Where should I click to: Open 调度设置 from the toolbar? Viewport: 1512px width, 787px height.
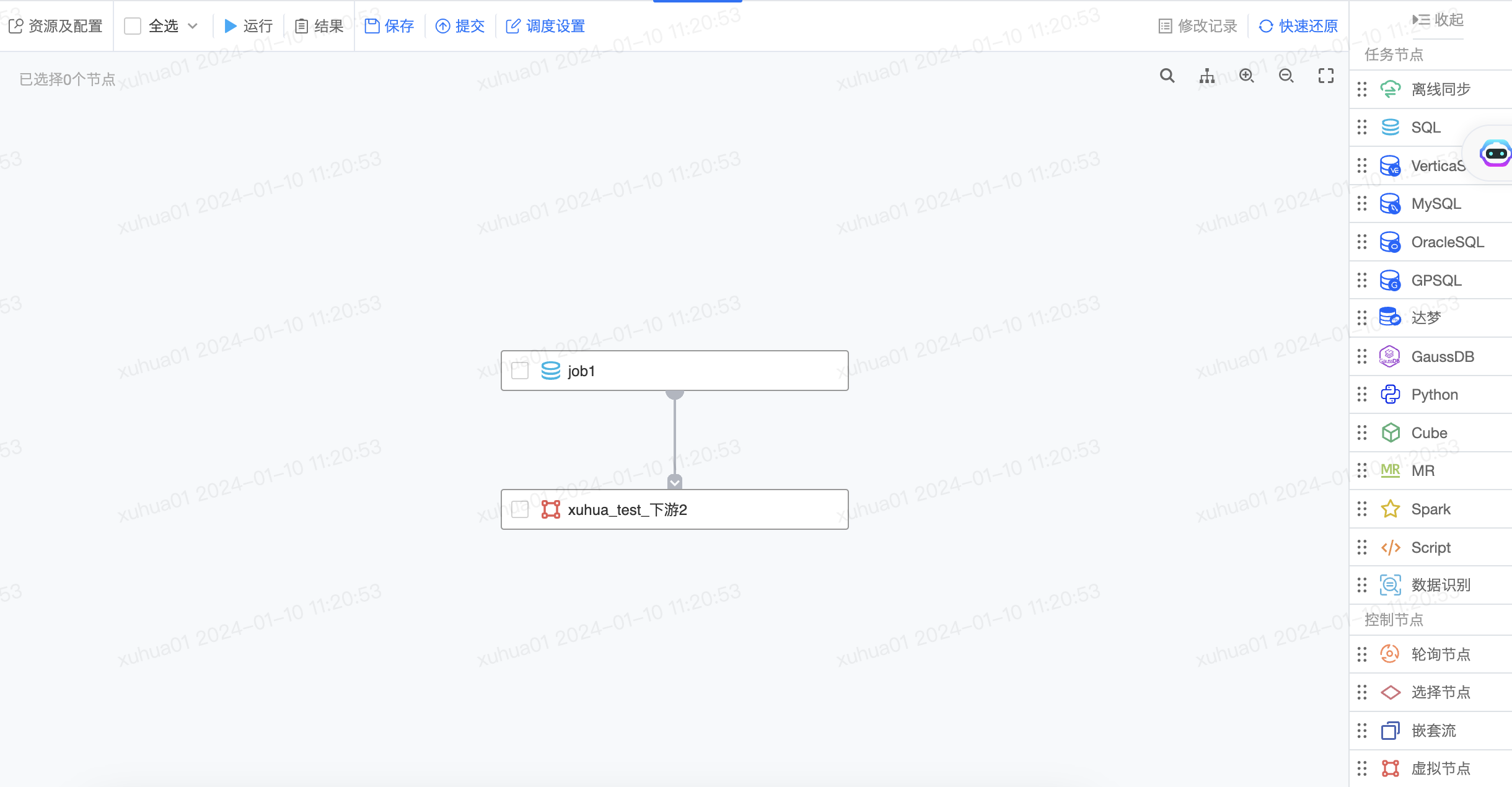544,26
